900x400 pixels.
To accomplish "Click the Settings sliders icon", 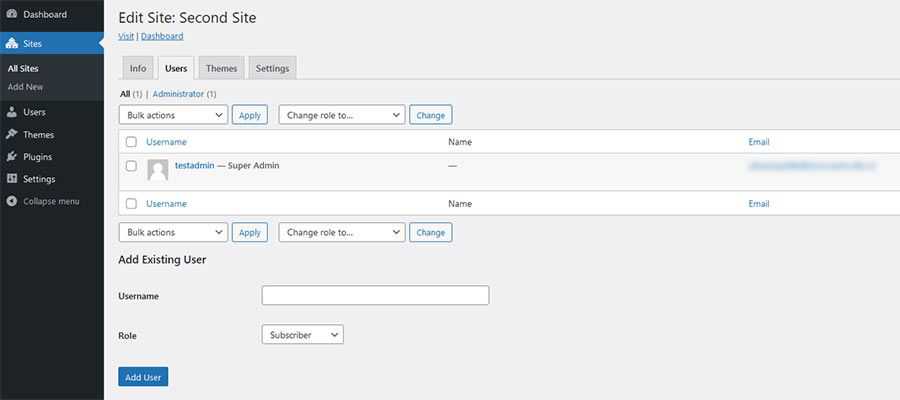I will [x=12, y=179].
